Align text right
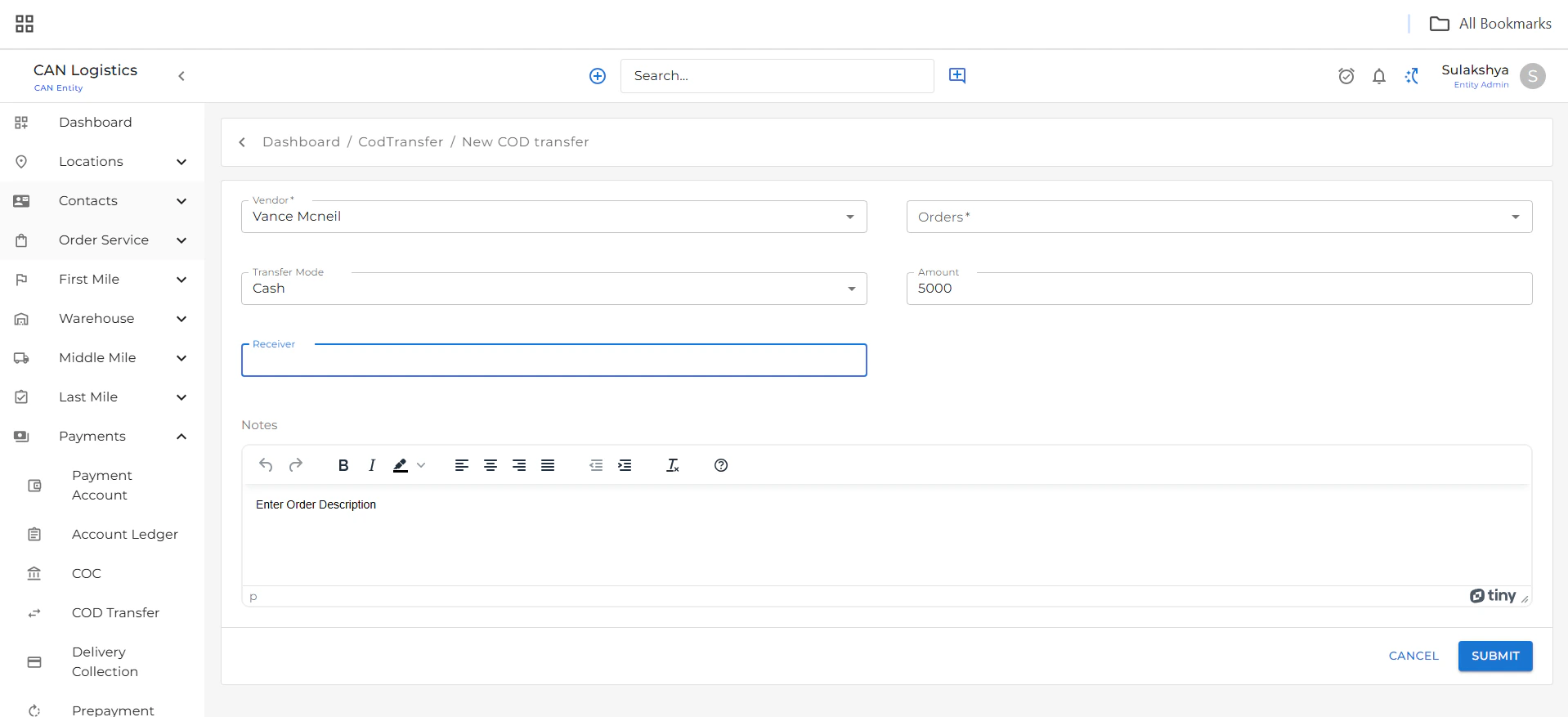 519,465
